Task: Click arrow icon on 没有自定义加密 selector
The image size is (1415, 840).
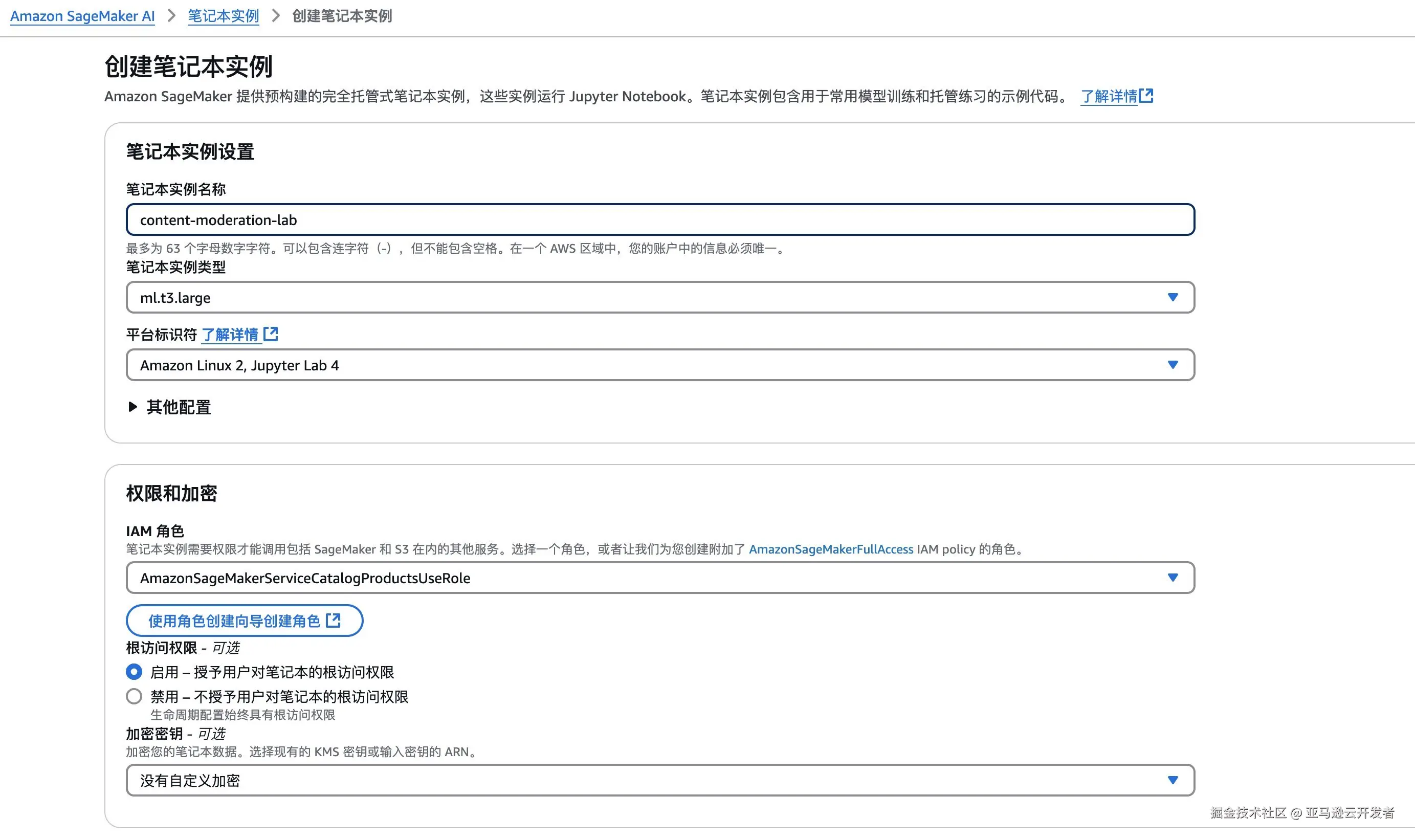Action: pyautogui.click(x=1173, y=780)
